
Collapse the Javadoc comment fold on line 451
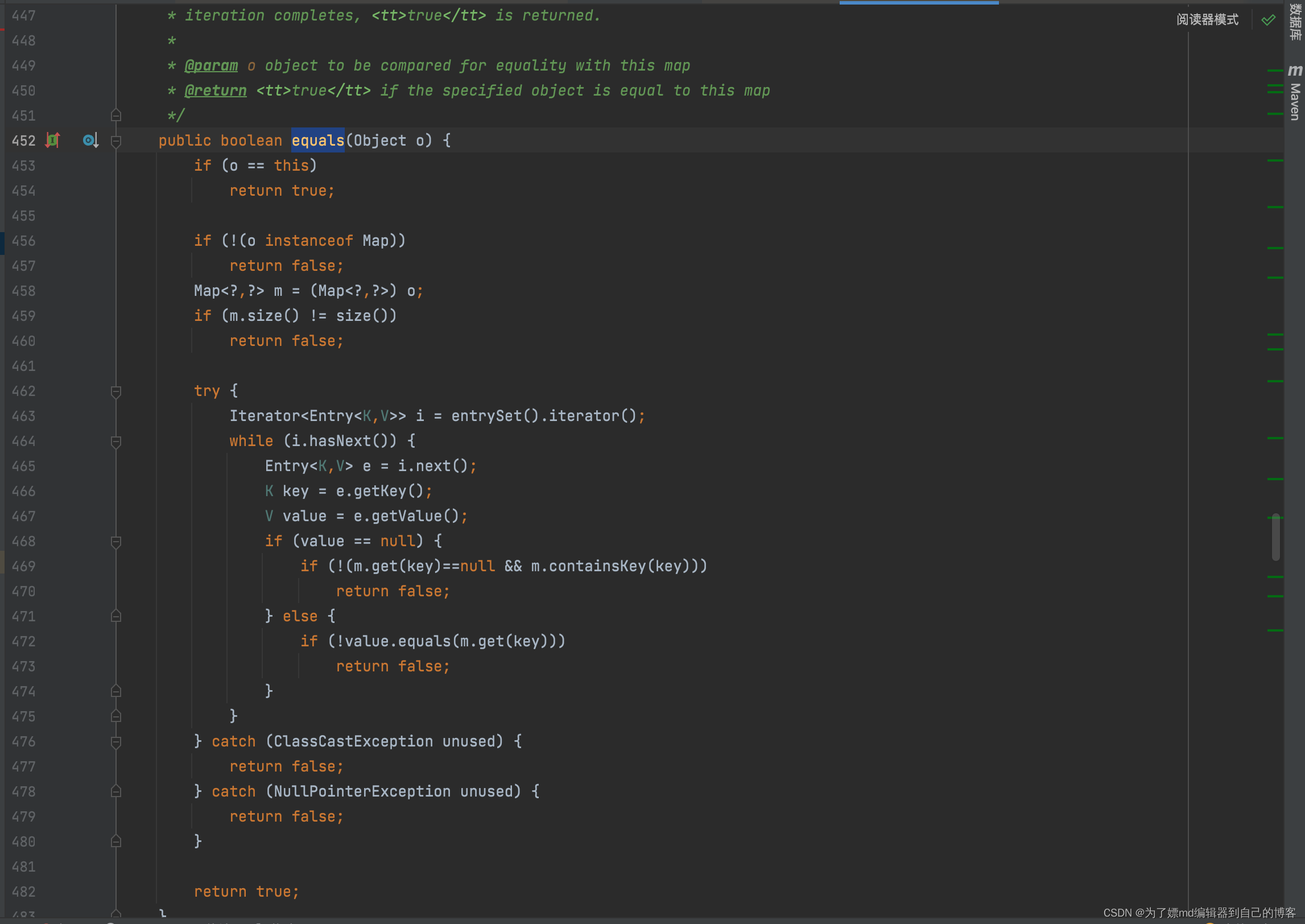[116, 115]
